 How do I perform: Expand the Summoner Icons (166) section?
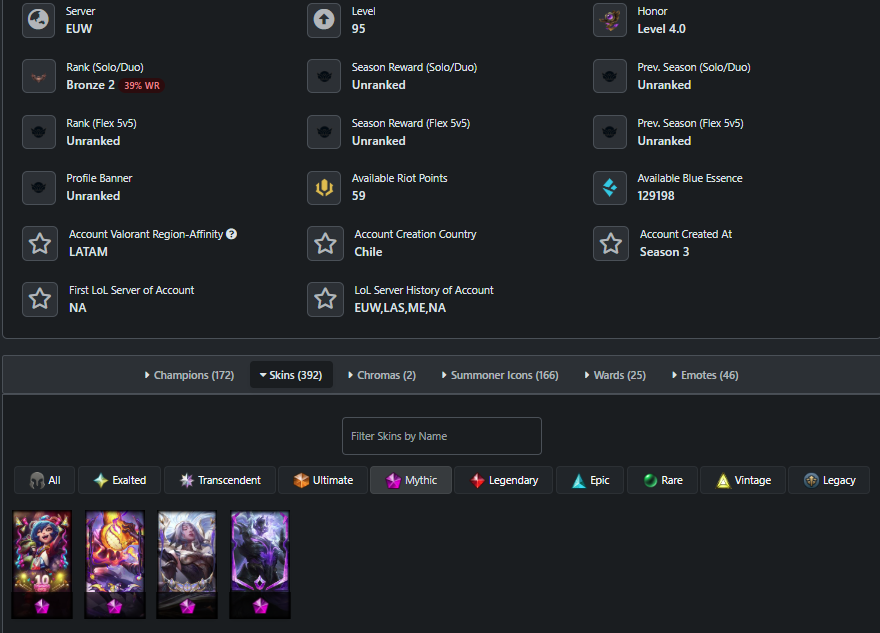pos(500,375)
